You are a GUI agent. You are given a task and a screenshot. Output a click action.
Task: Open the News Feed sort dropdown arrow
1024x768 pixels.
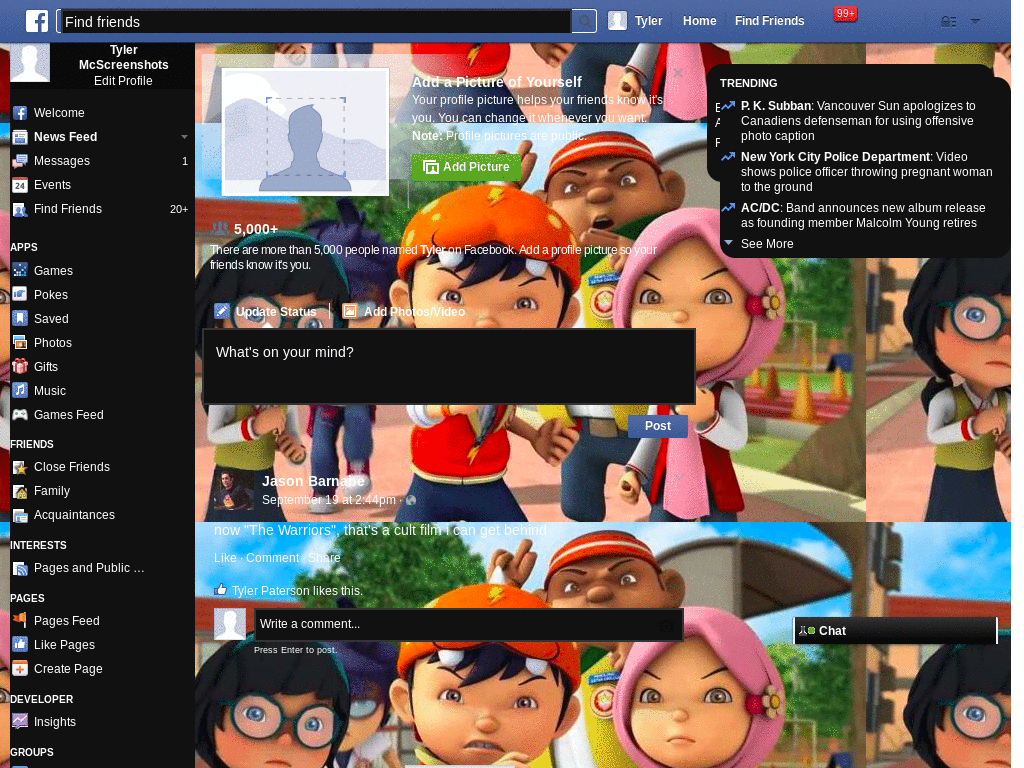(184, 137)
